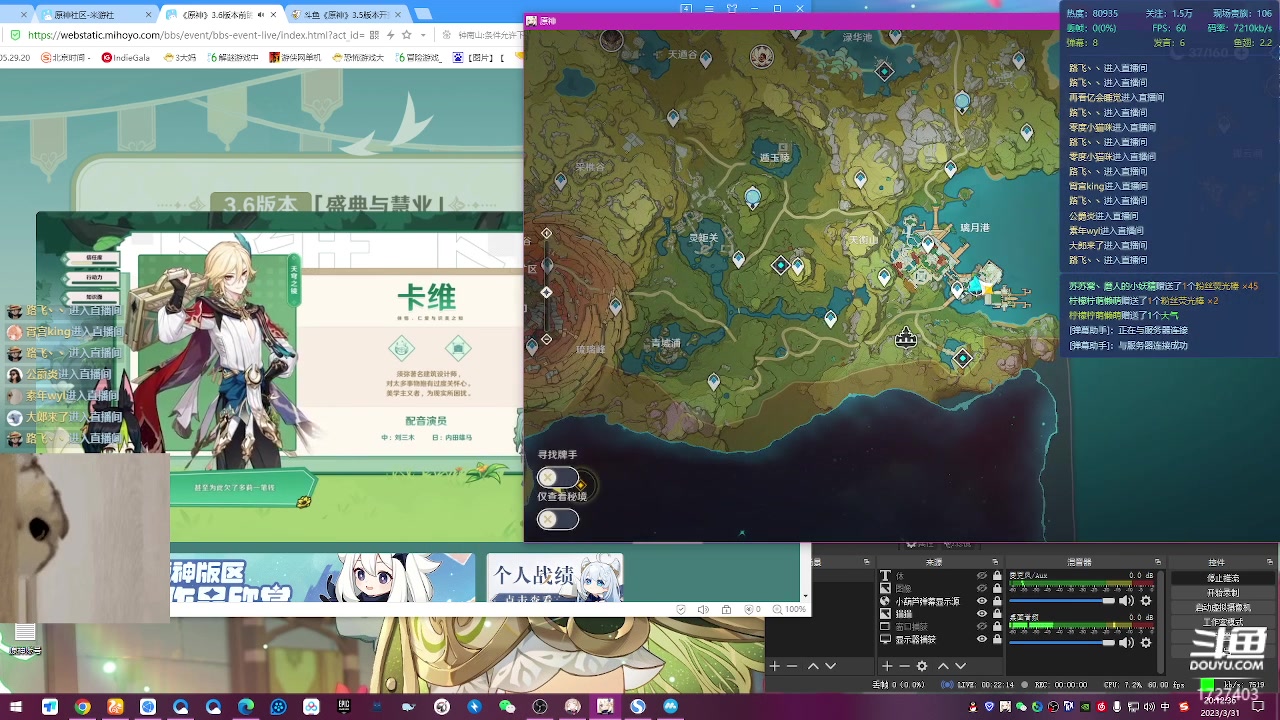This screenshot has width=1280, height=720.
Task: Switch to 《原神》3.6版本前瞻 browser tab
Action: [x=220, y=15]
